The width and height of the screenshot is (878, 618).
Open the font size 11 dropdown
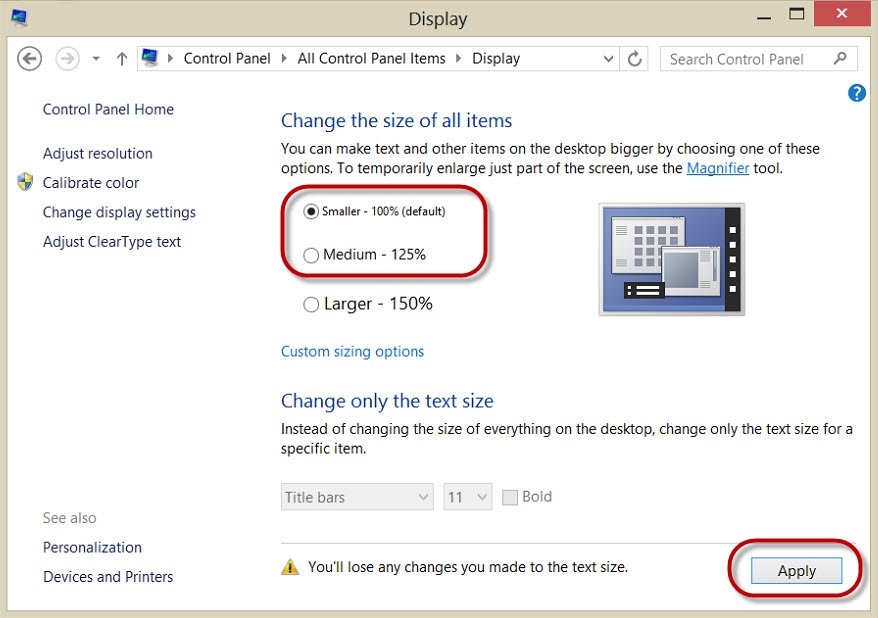(x=468, y=497)
